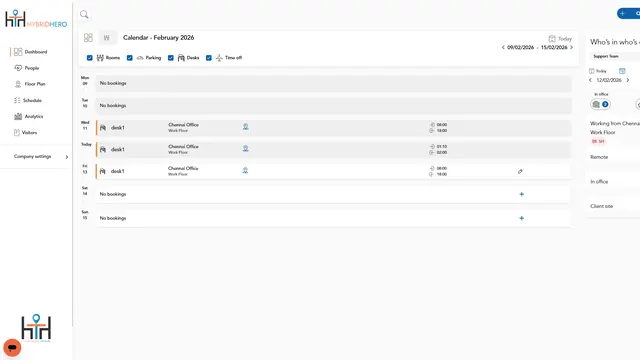Click the Client site section heading

(x=602, y=206)
